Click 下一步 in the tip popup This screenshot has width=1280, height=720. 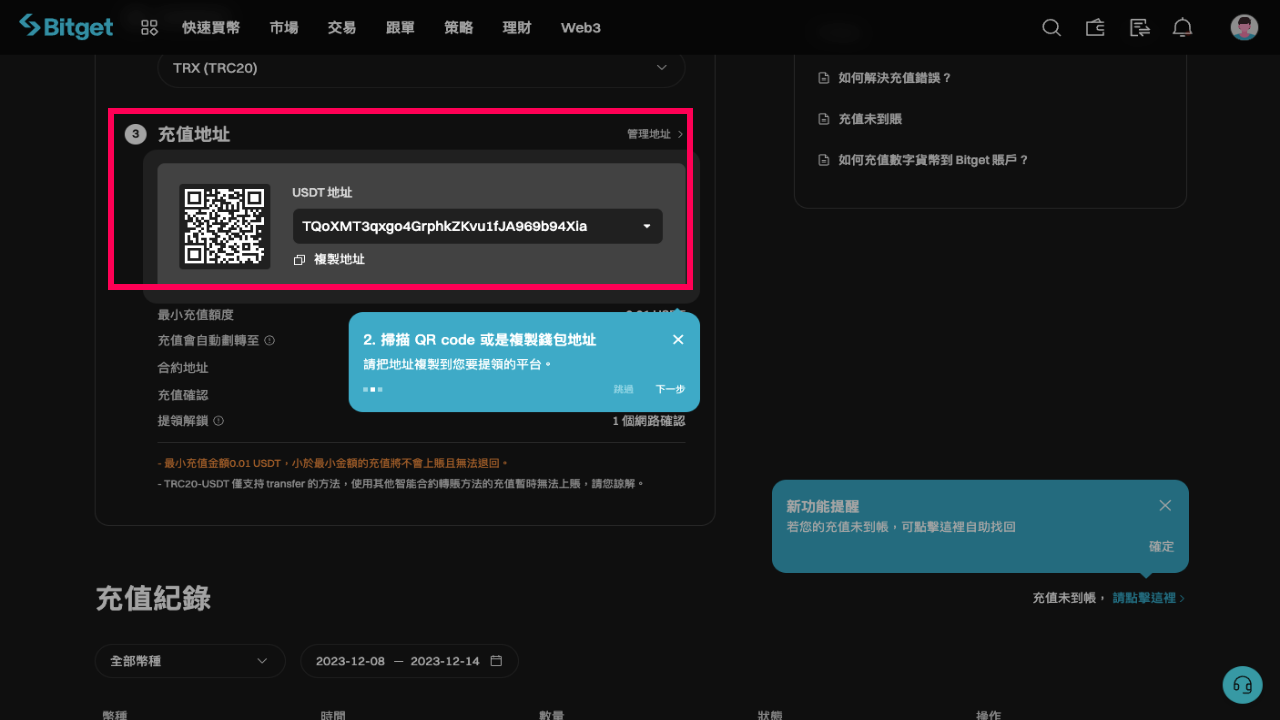pos(670,389)
